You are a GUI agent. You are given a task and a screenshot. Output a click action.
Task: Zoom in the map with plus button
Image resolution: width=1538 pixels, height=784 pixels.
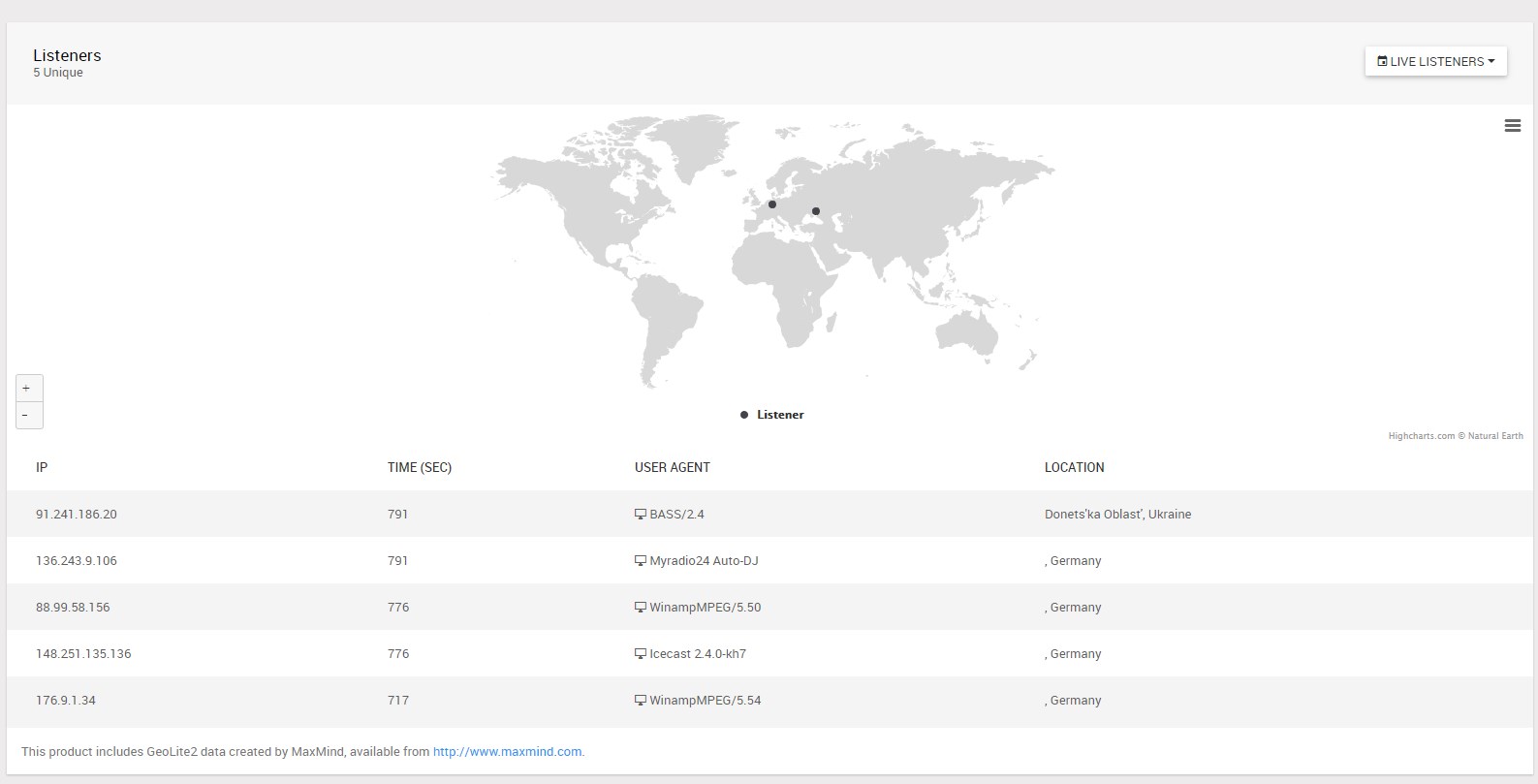[x=29, y=388]
